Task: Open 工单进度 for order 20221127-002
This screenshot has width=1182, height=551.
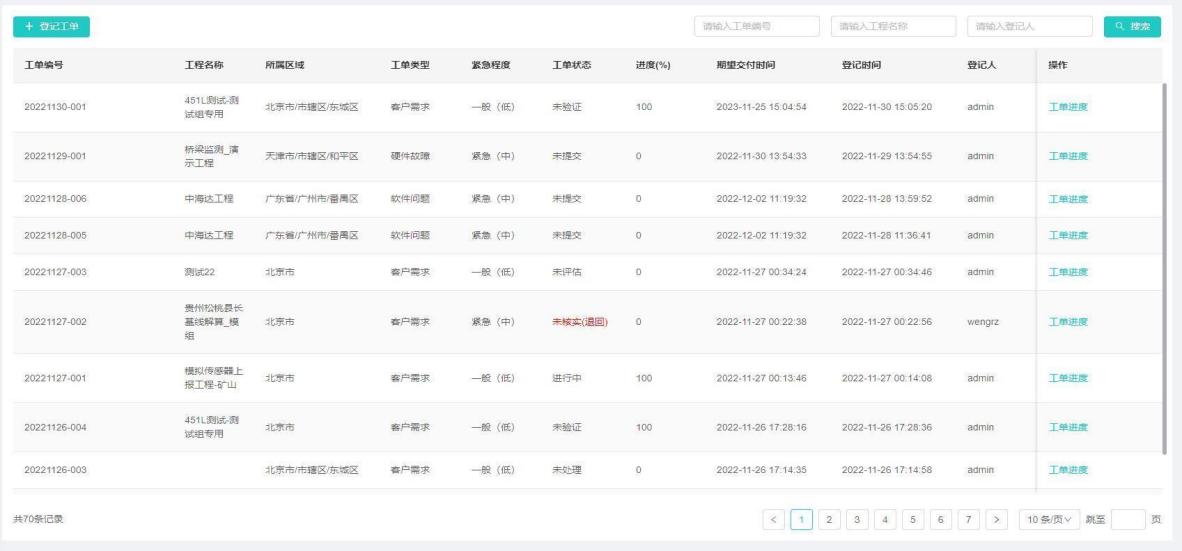Action: coord(1067,321)
